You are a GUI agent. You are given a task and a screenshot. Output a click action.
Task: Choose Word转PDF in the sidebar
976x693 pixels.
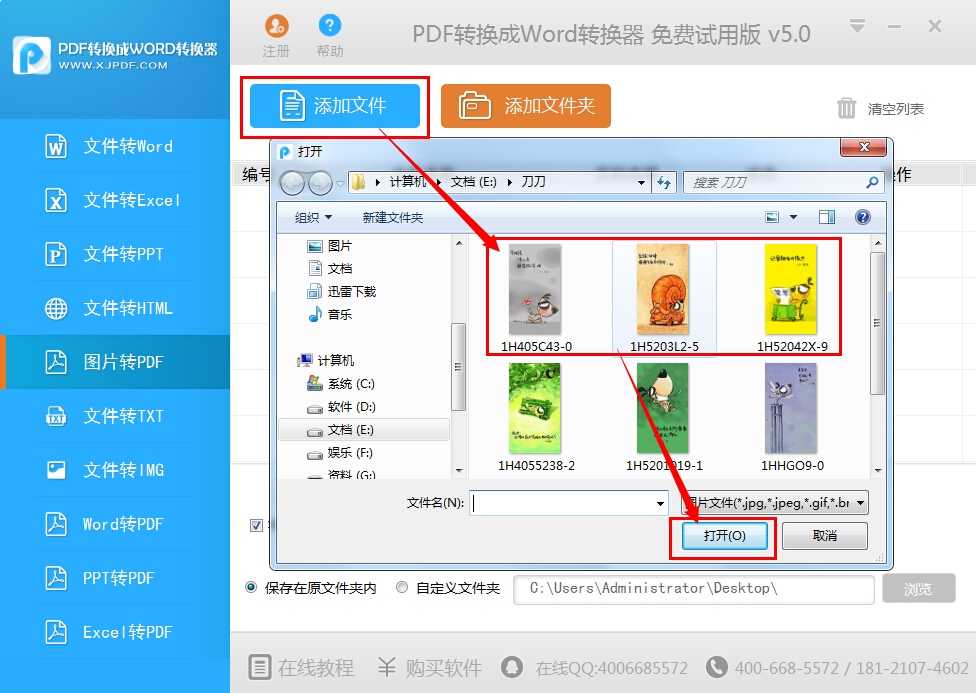point(115,524)
